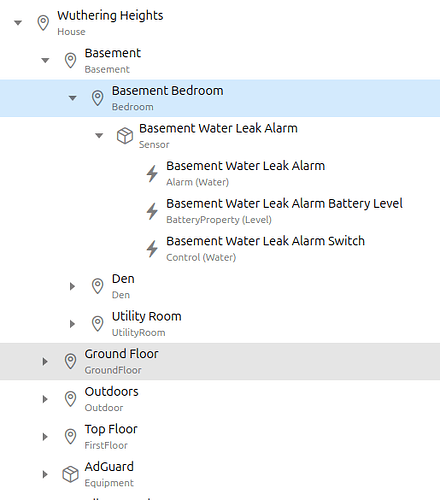Screen dimensions: 440x500
Task: Collapse the Basement Bedroom node arrow
Action: point(72,98)
